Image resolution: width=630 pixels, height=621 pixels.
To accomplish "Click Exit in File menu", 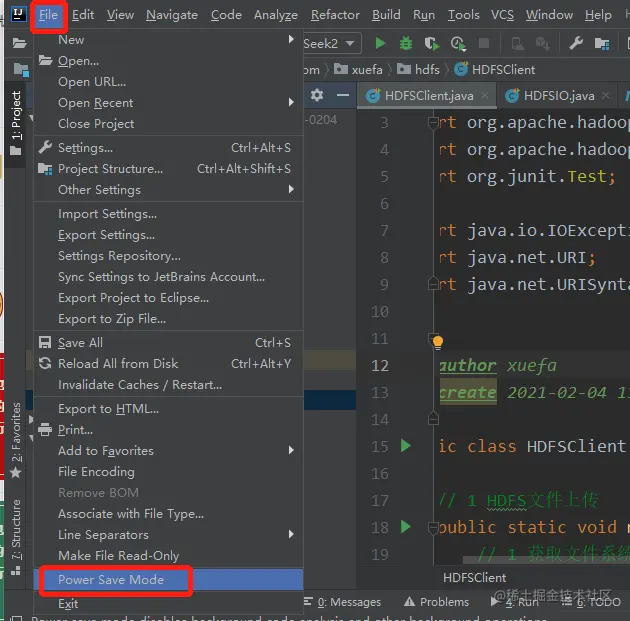I will tap(169, 603).
